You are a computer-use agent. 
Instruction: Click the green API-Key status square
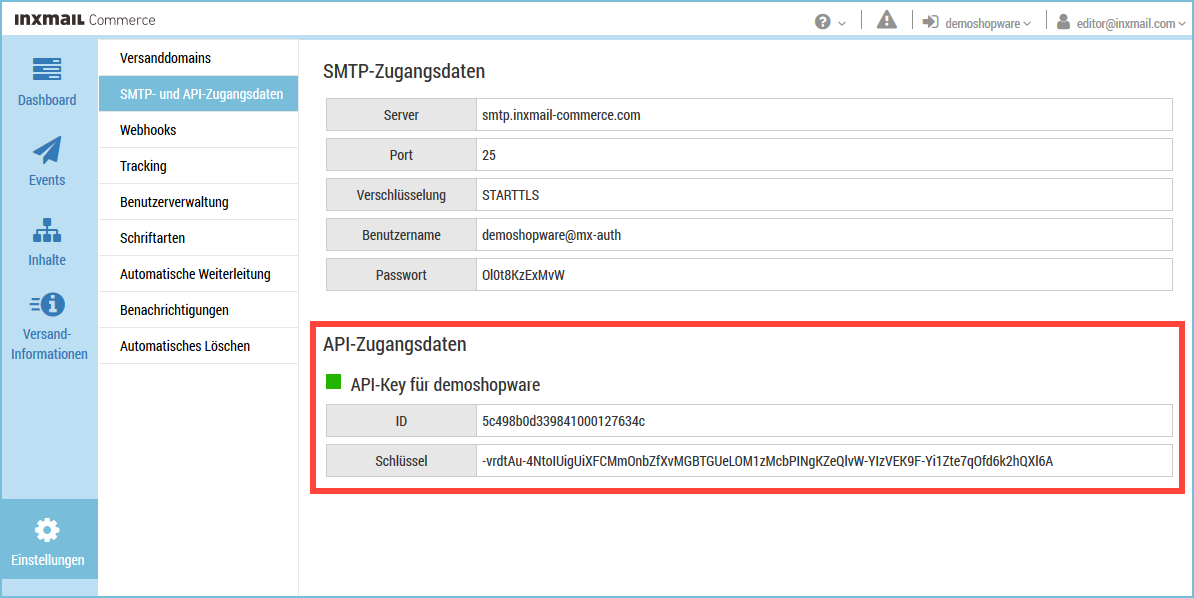coord(334,382)
